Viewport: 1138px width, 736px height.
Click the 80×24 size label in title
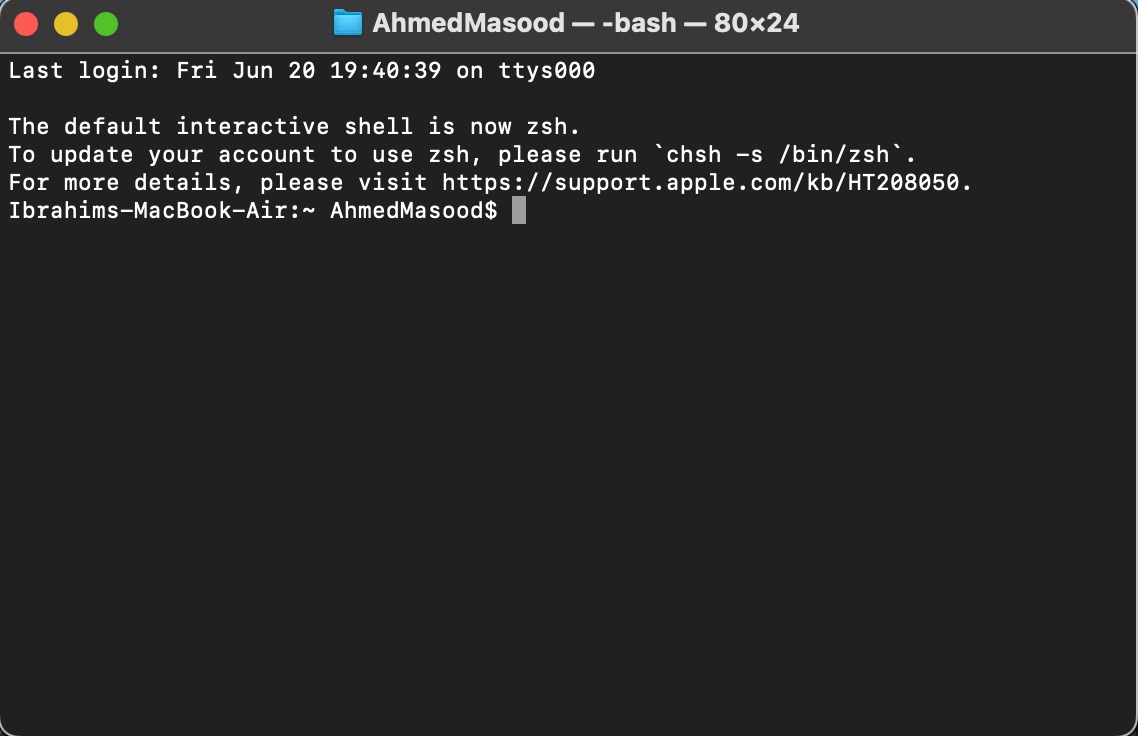(x=756, y=23)
